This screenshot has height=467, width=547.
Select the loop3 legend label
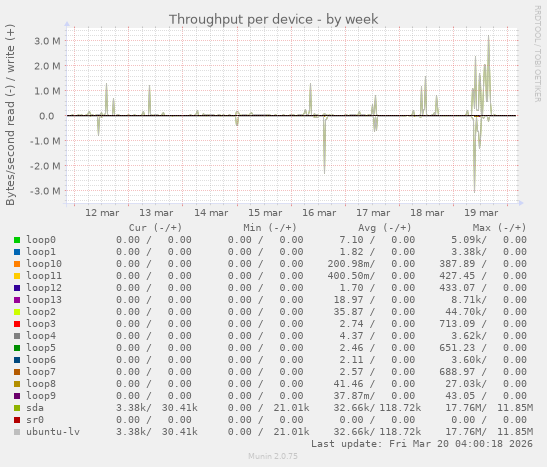point(41,324)
